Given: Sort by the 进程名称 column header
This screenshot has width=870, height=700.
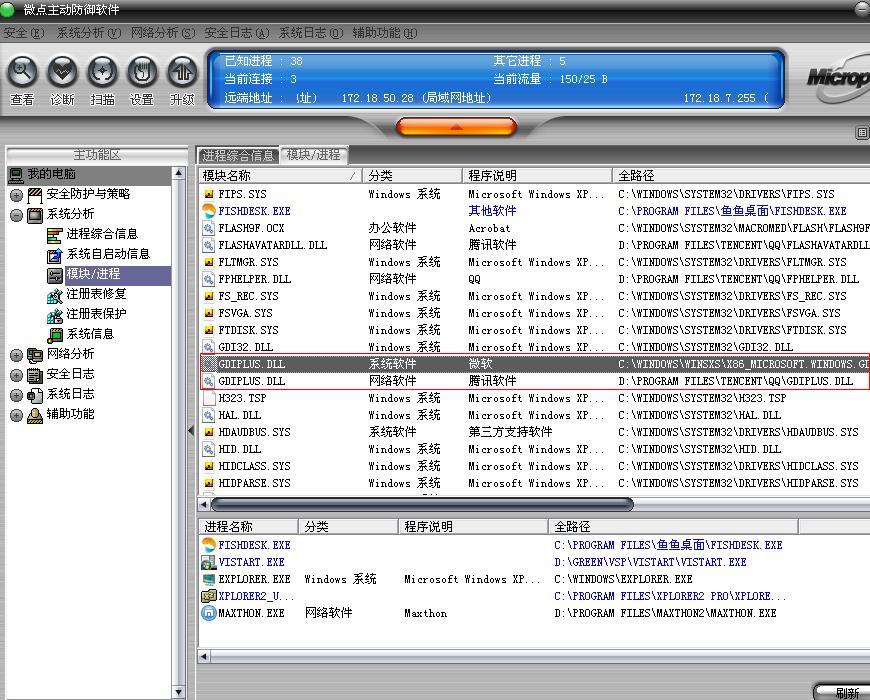Looking at the screenshot, I should (249, 526).
